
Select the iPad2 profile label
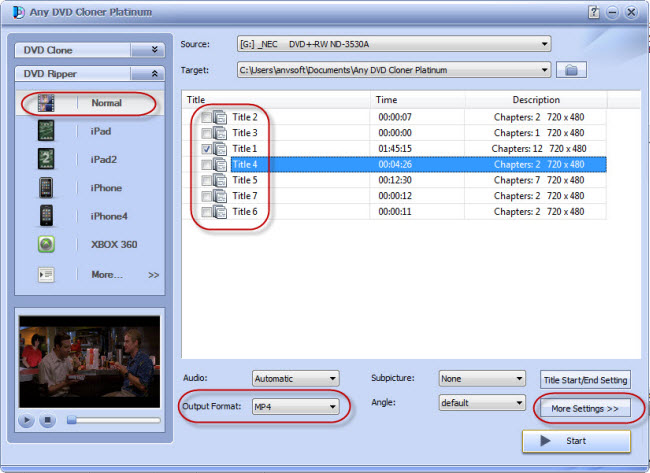(104, 160)
